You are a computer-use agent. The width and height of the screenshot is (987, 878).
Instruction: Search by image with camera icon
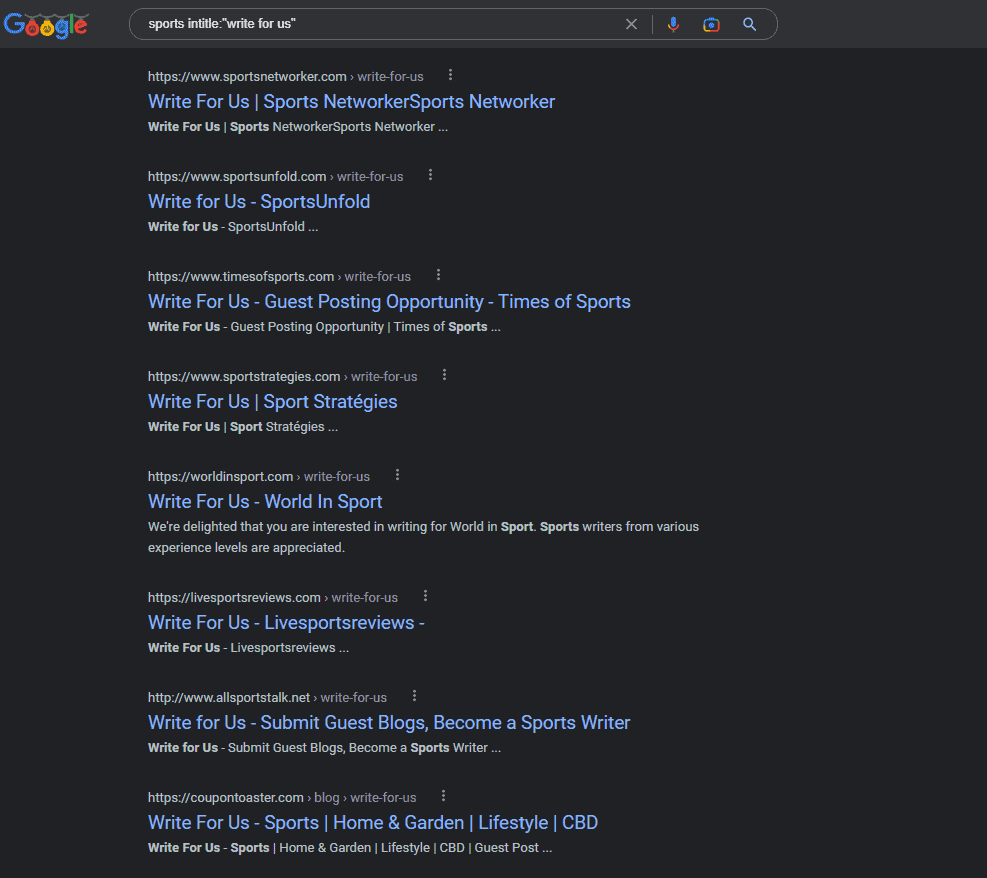pos(711,24)
